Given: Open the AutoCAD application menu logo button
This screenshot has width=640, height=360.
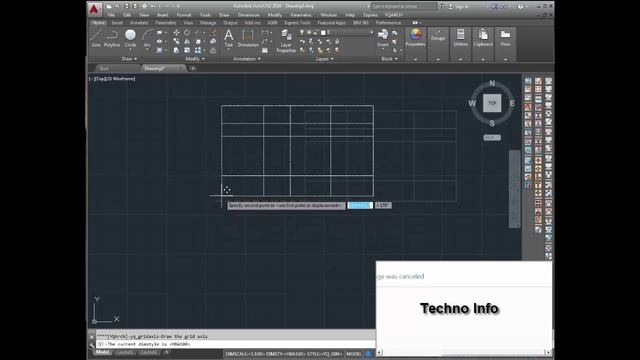Looking at the screenshot, I should 94,9.
